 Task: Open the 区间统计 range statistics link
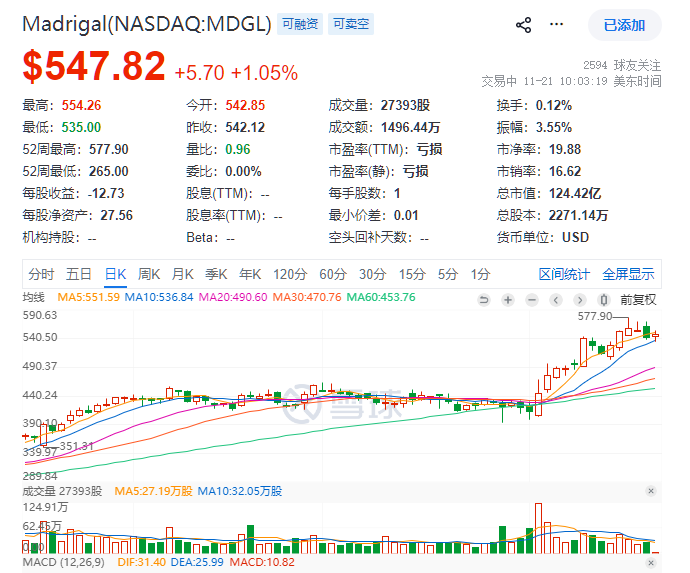[564, 274]
